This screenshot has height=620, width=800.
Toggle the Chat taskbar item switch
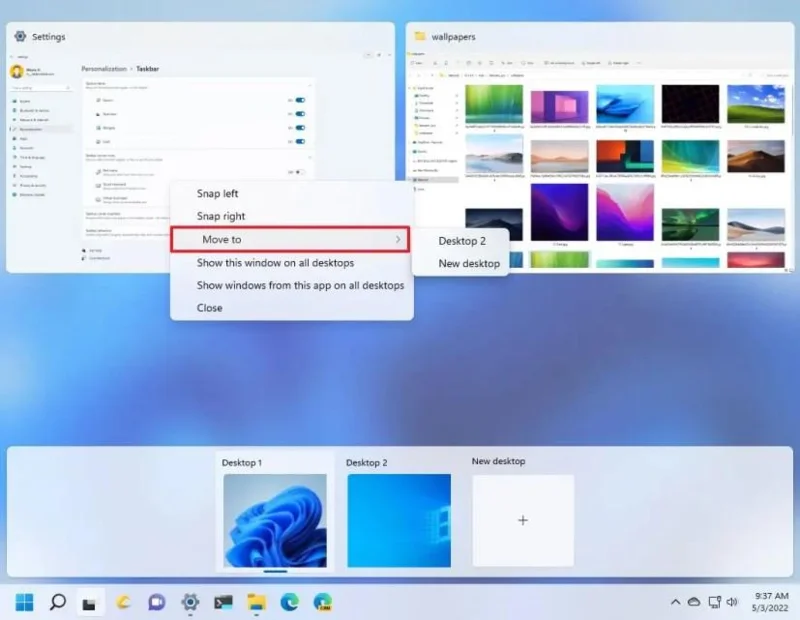coord(300,141)
